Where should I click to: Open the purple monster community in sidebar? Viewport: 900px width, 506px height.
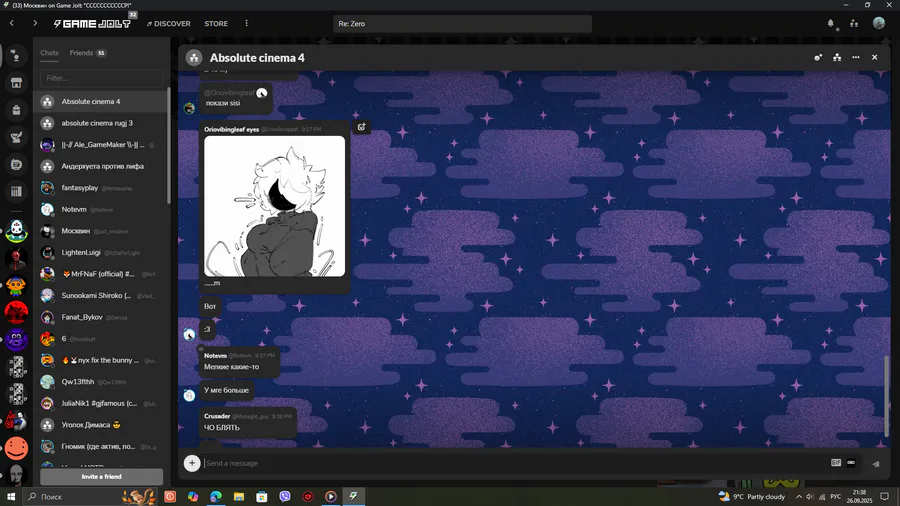[16, 340]
